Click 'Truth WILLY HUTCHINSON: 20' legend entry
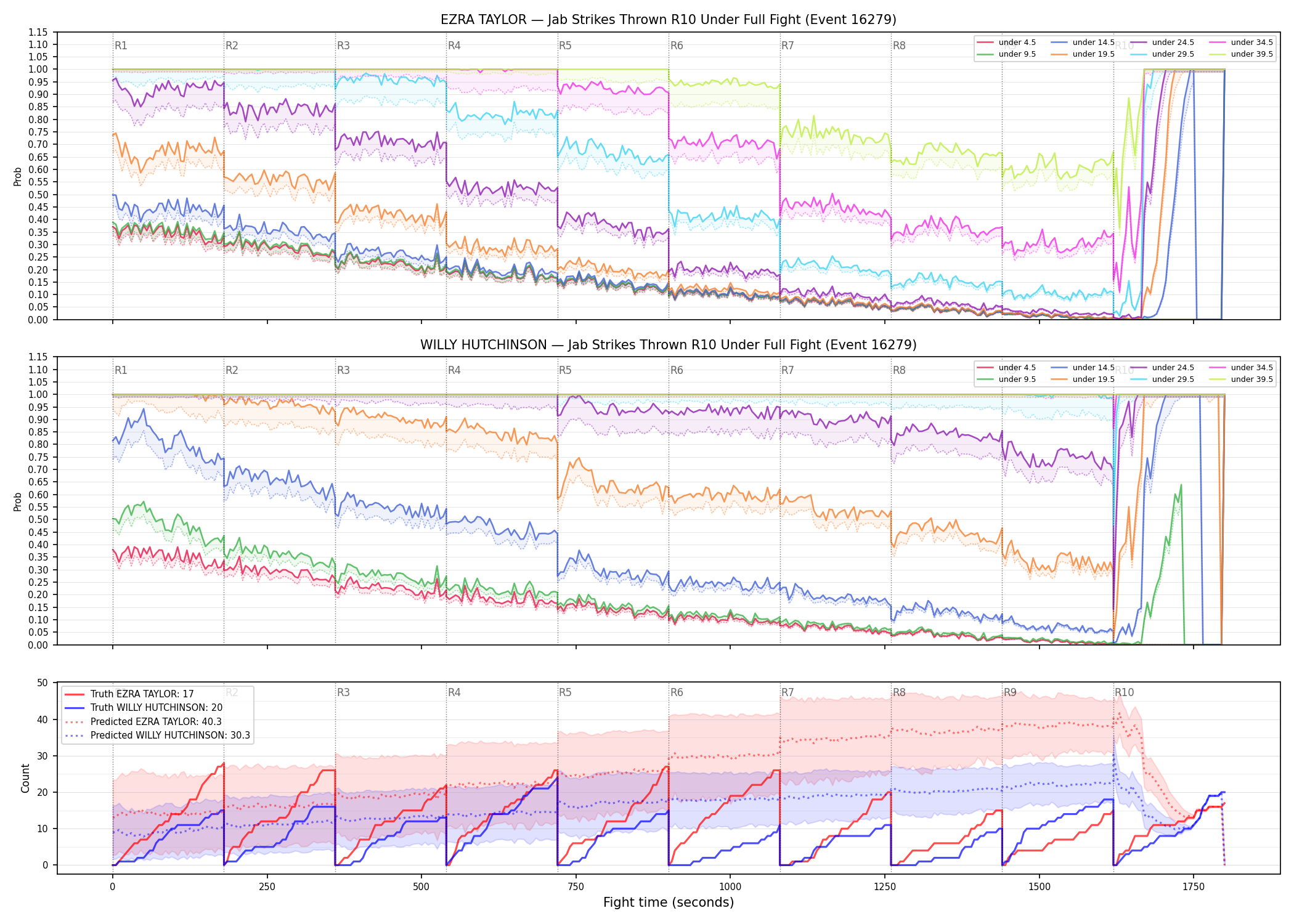This screenshot has width=1294, height=924. coord(144,708)
